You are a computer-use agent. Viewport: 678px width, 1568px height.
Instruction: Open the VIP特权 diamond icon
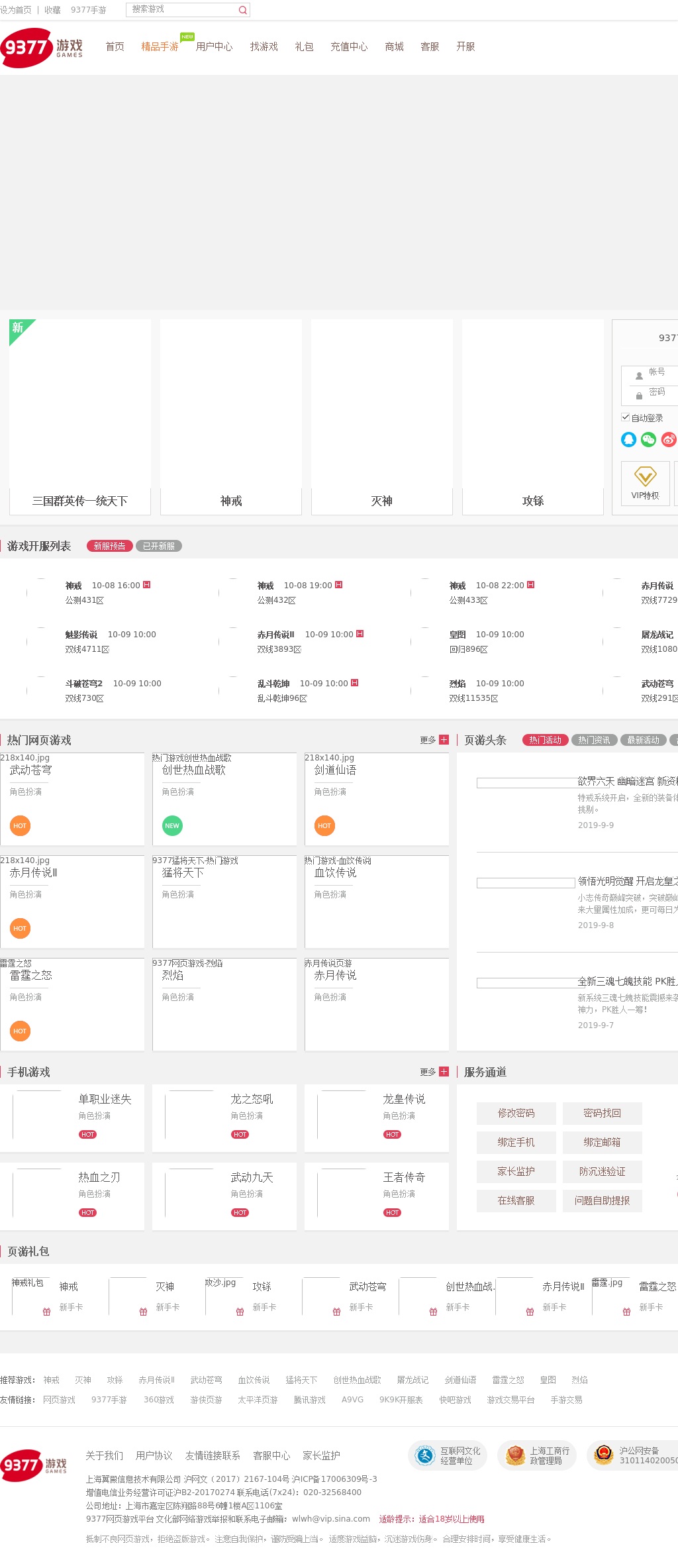tap(645, 476)
